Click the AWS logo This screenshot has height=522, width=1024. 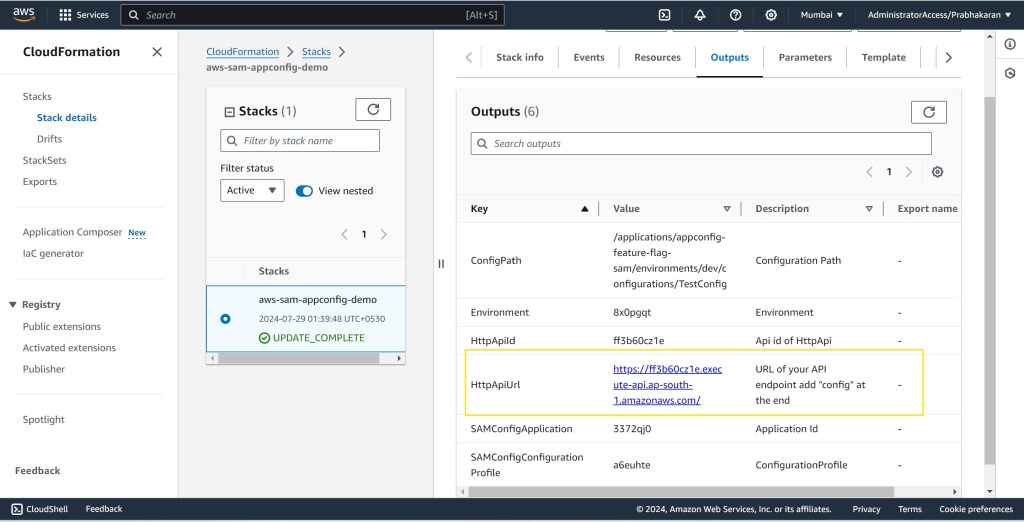pyautogui.click(x=24, y=15)
